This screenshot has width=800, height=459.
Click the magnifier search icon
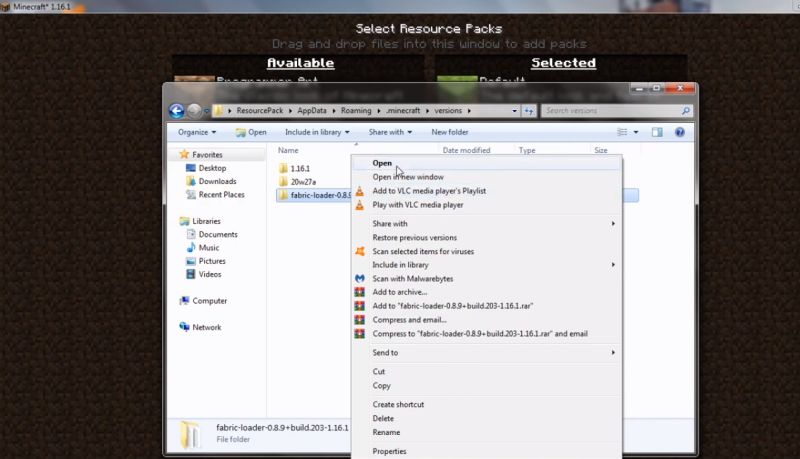[686, 111]
